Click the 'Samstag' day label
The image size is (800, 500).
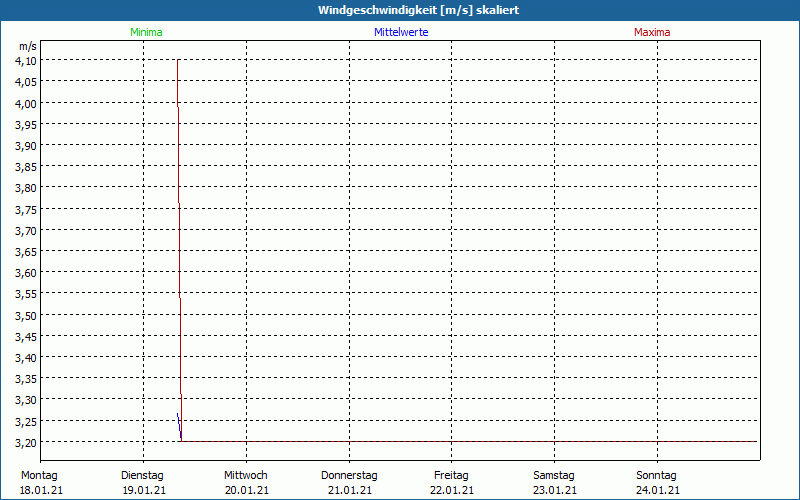[x=554, y=475]
